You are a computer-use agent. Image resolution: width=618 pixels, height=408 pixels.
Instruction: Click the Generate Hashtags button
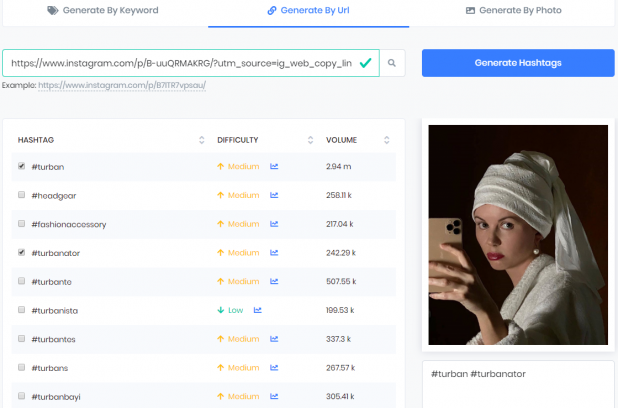[518, 63]
